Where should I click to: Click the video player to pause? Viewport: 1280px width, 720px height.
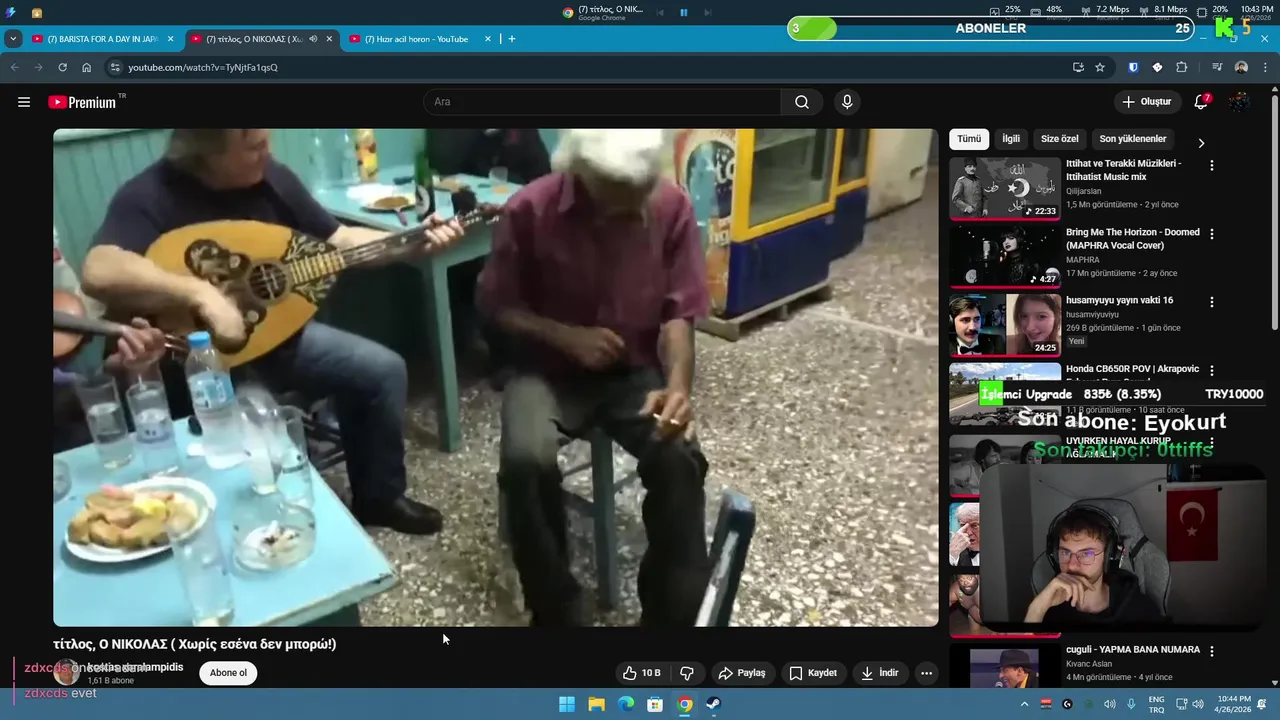tap(496, 377)
